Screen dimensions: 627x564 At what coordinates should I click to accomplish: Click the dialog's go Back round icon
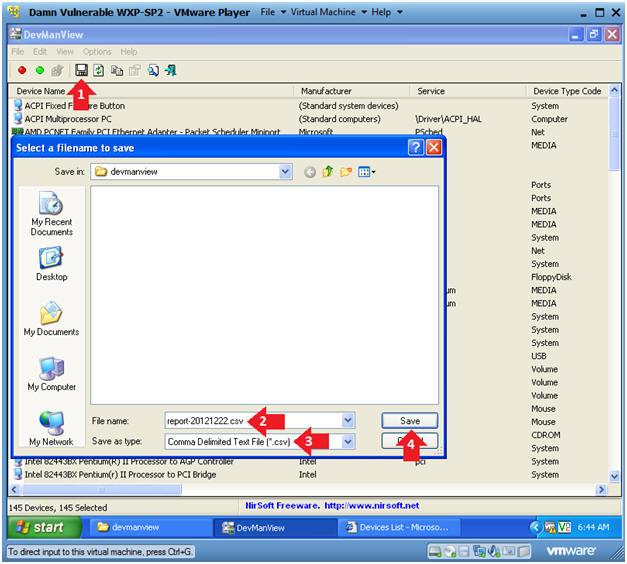pyautogui.click(x=310, y=172)
